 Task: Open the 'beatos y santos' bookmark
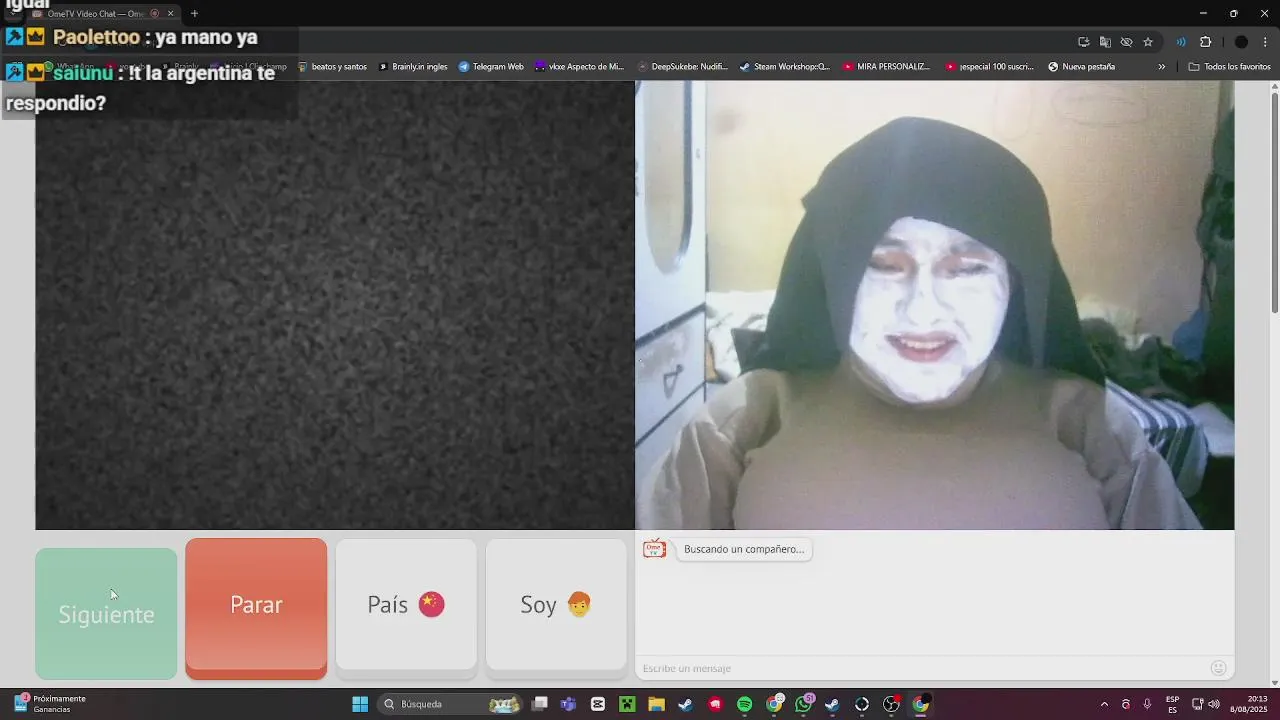pyautogui.click(x=333, y=67)
